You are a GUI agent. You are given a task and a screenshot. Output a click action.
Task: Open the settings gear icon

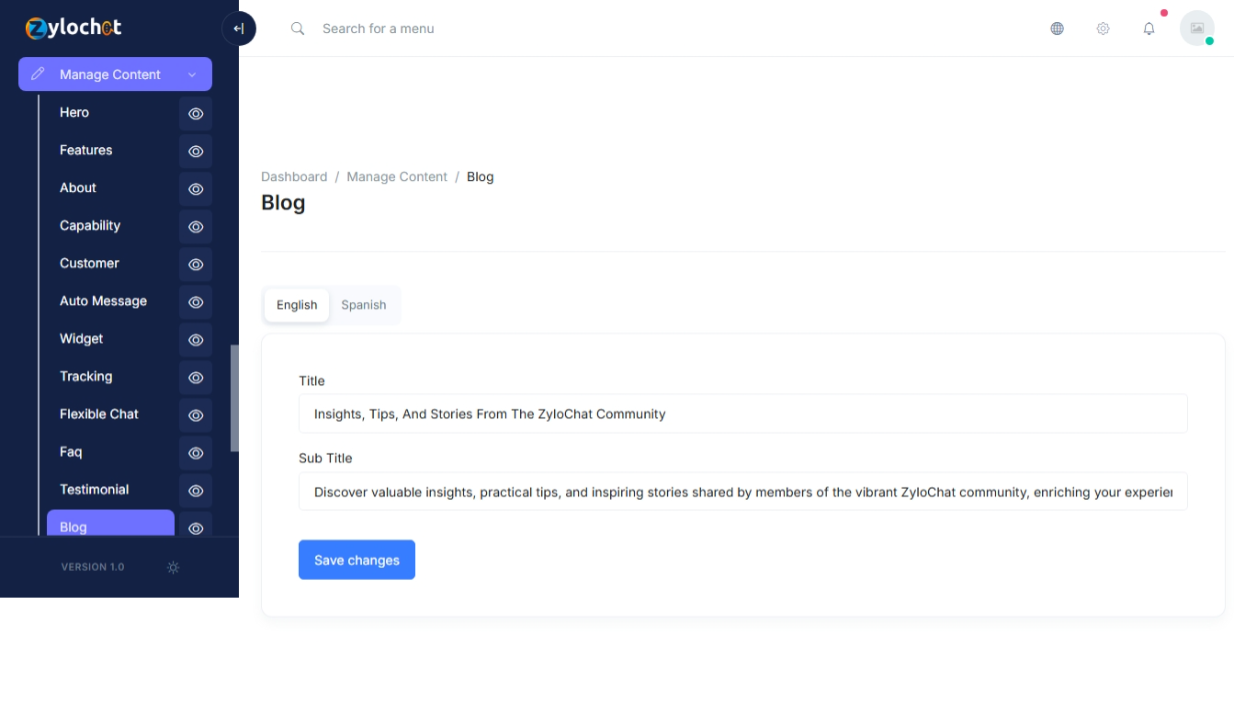pos(1103,29)
